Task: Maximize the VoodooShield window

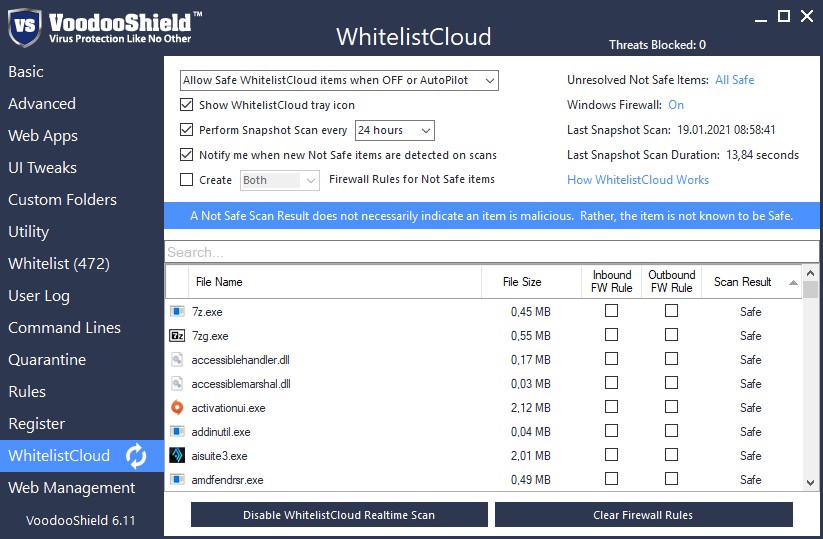Action: (x=784, y=16)
